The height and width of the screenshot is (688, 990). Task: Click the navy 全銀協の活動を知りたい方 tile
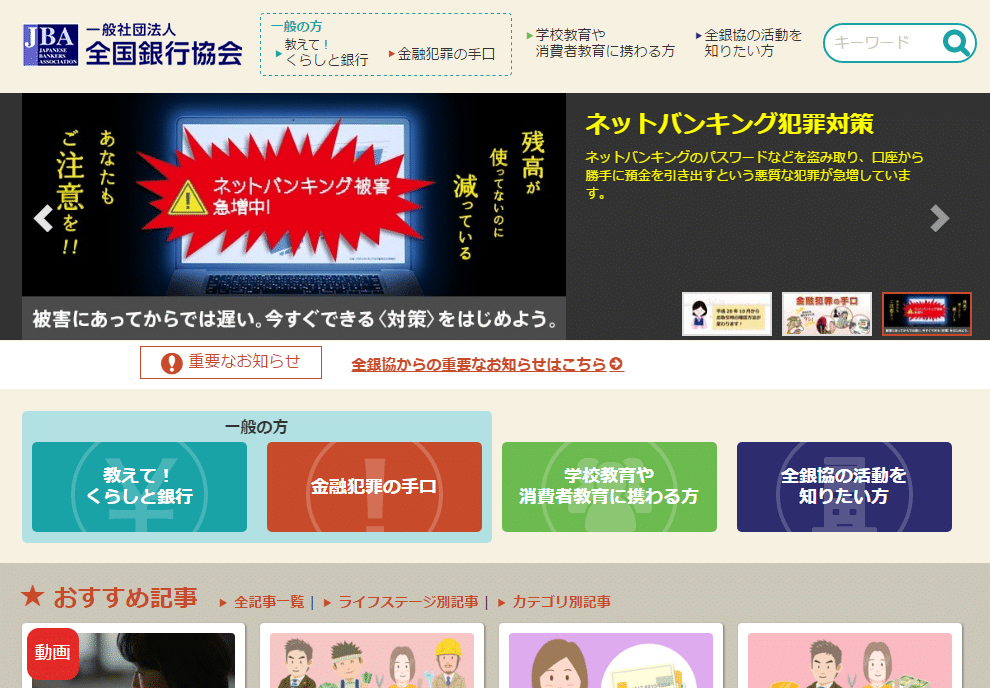844,487
